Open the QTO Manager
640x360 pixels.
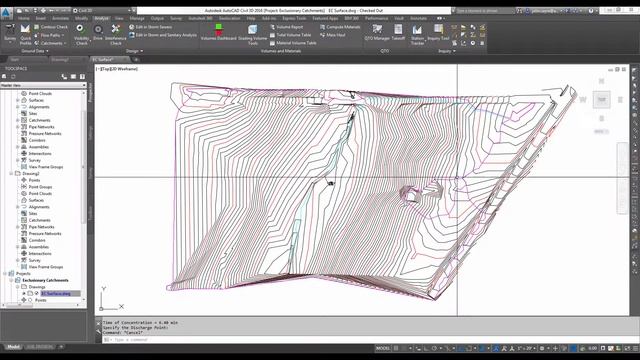377,32
